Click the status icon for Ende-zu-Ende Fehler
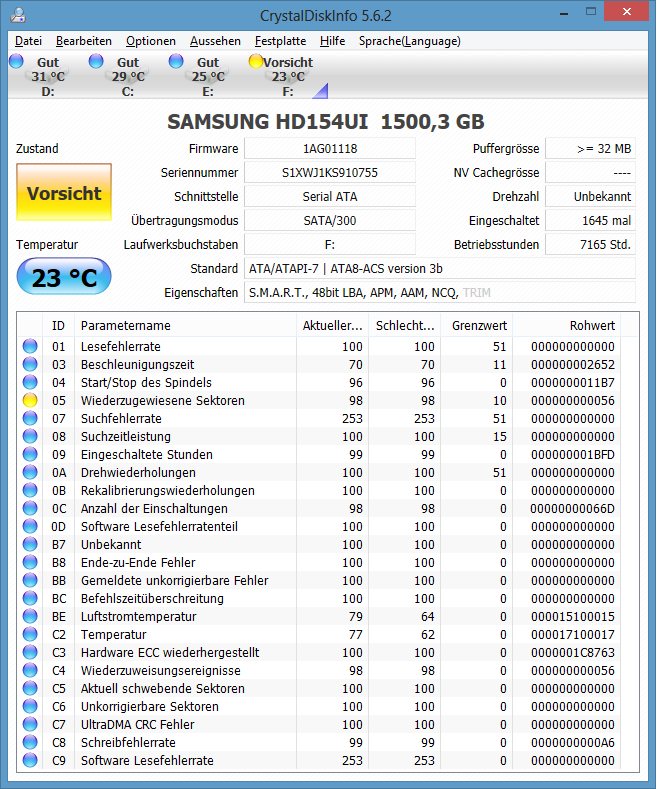Screen dimensions: 657x789 pyautogui.click(x=30, y=563)
